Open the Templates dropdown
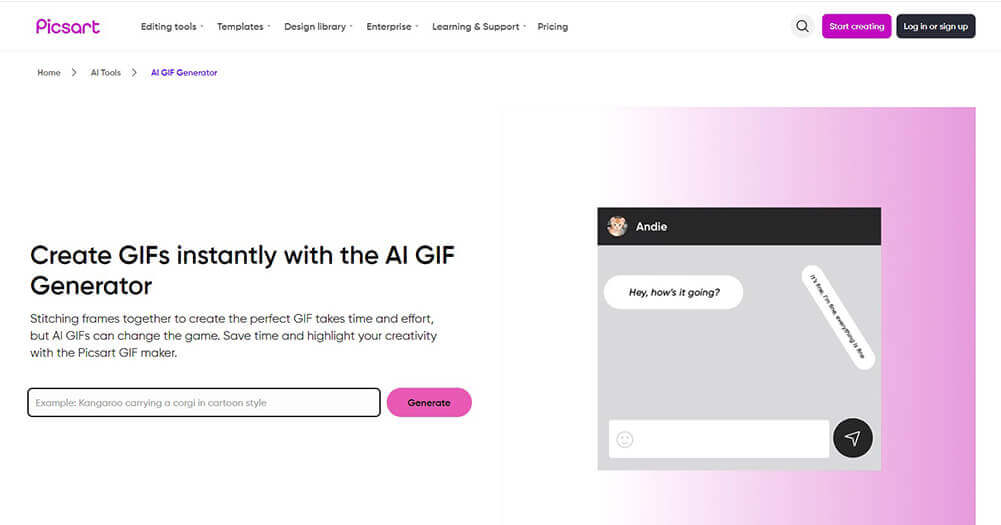The width and height of the screenshot is (1001, 525). coord(243,27)
